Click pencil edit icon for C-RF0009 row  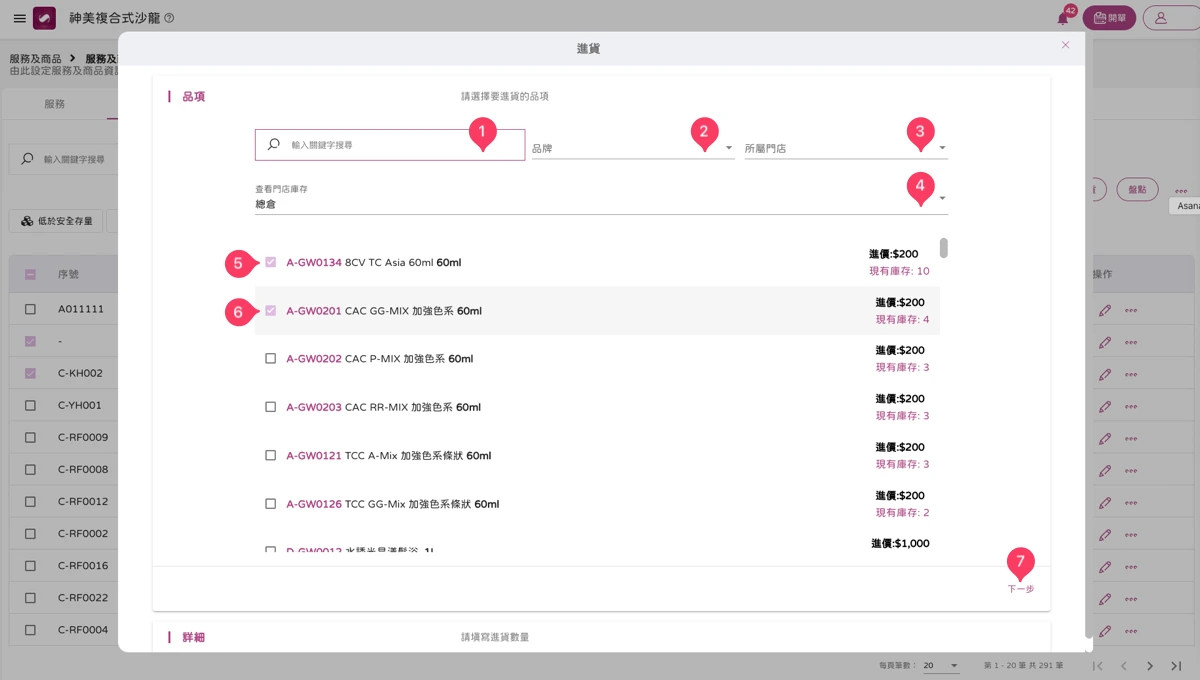point(1105,438)
